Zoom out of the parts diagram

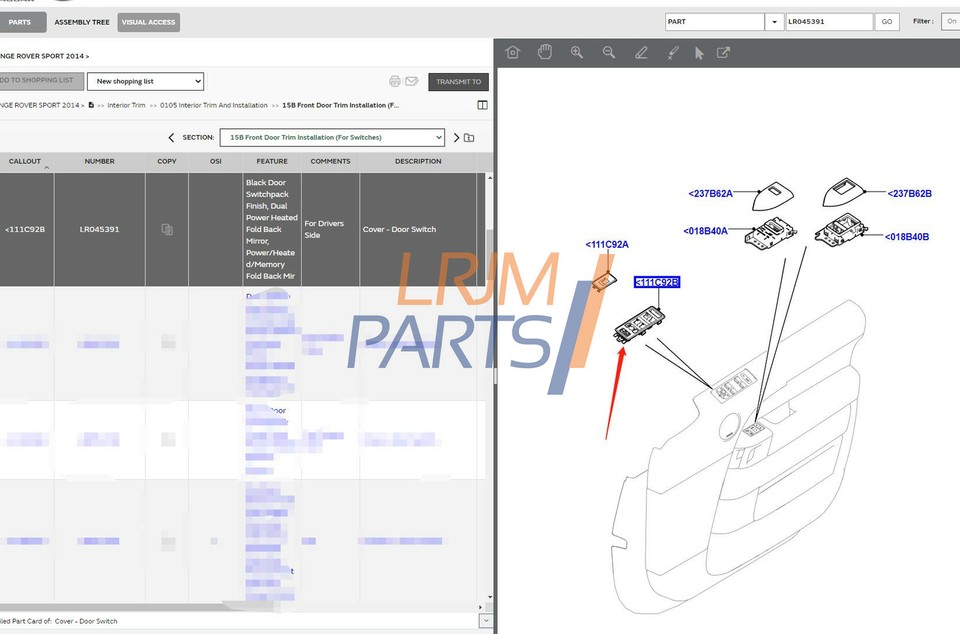coord(609,53)
